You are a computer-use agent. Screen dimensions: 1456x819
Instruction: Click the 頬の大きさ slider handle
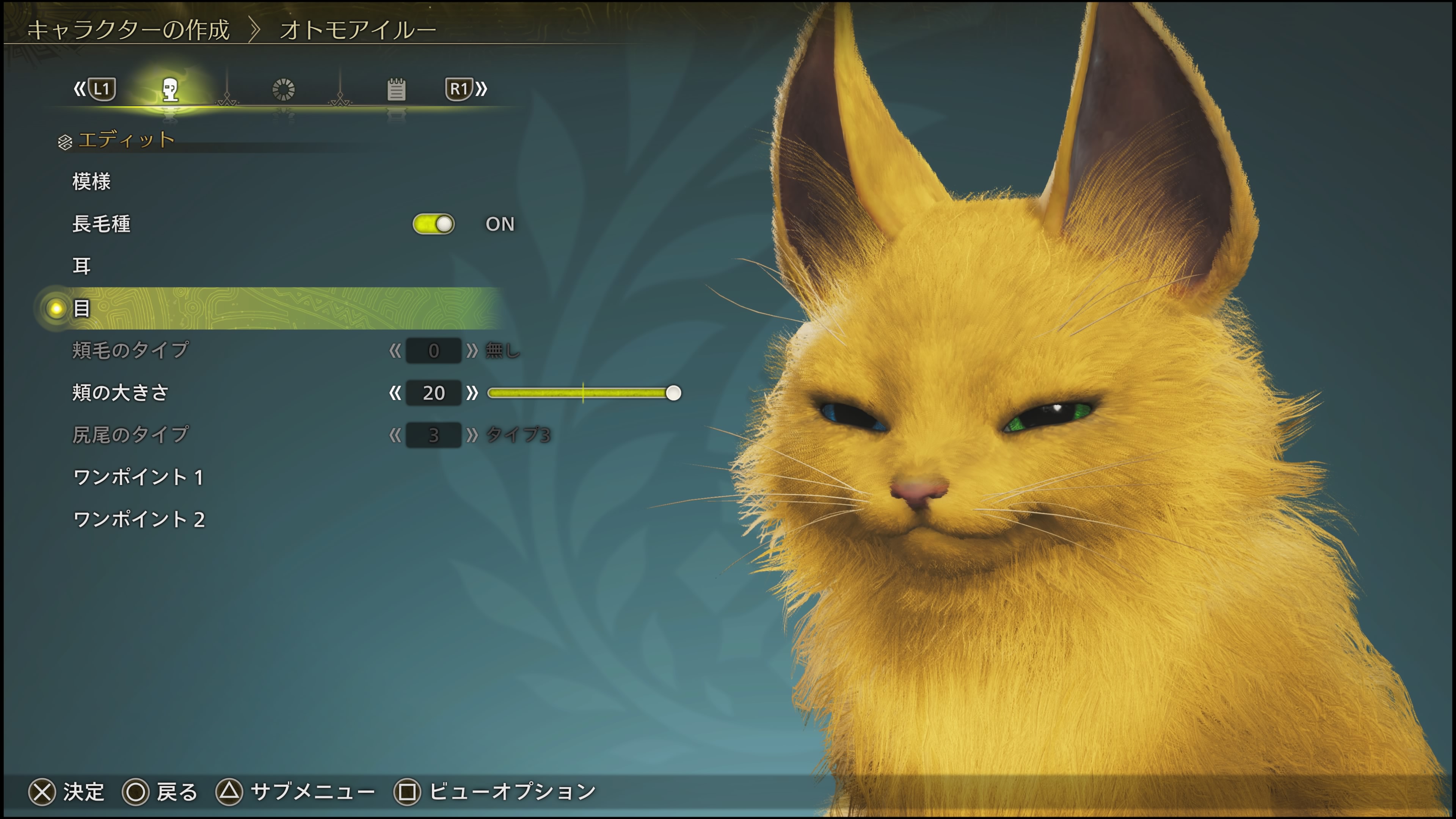click(x=673, y=393)
